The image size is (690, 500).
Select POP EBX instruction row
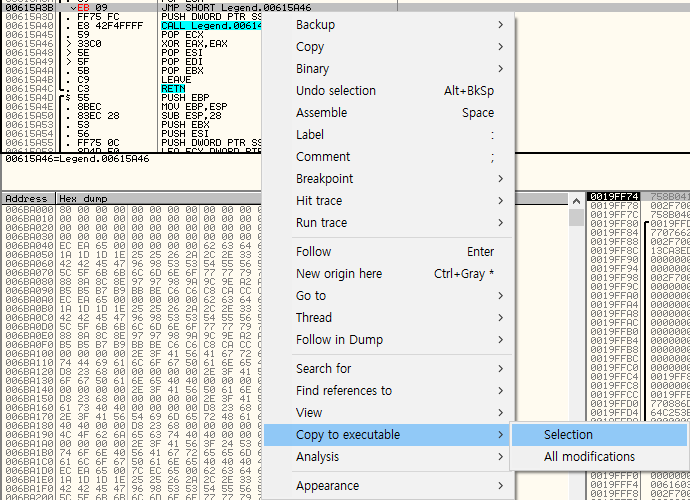click(x=132, y=71)
